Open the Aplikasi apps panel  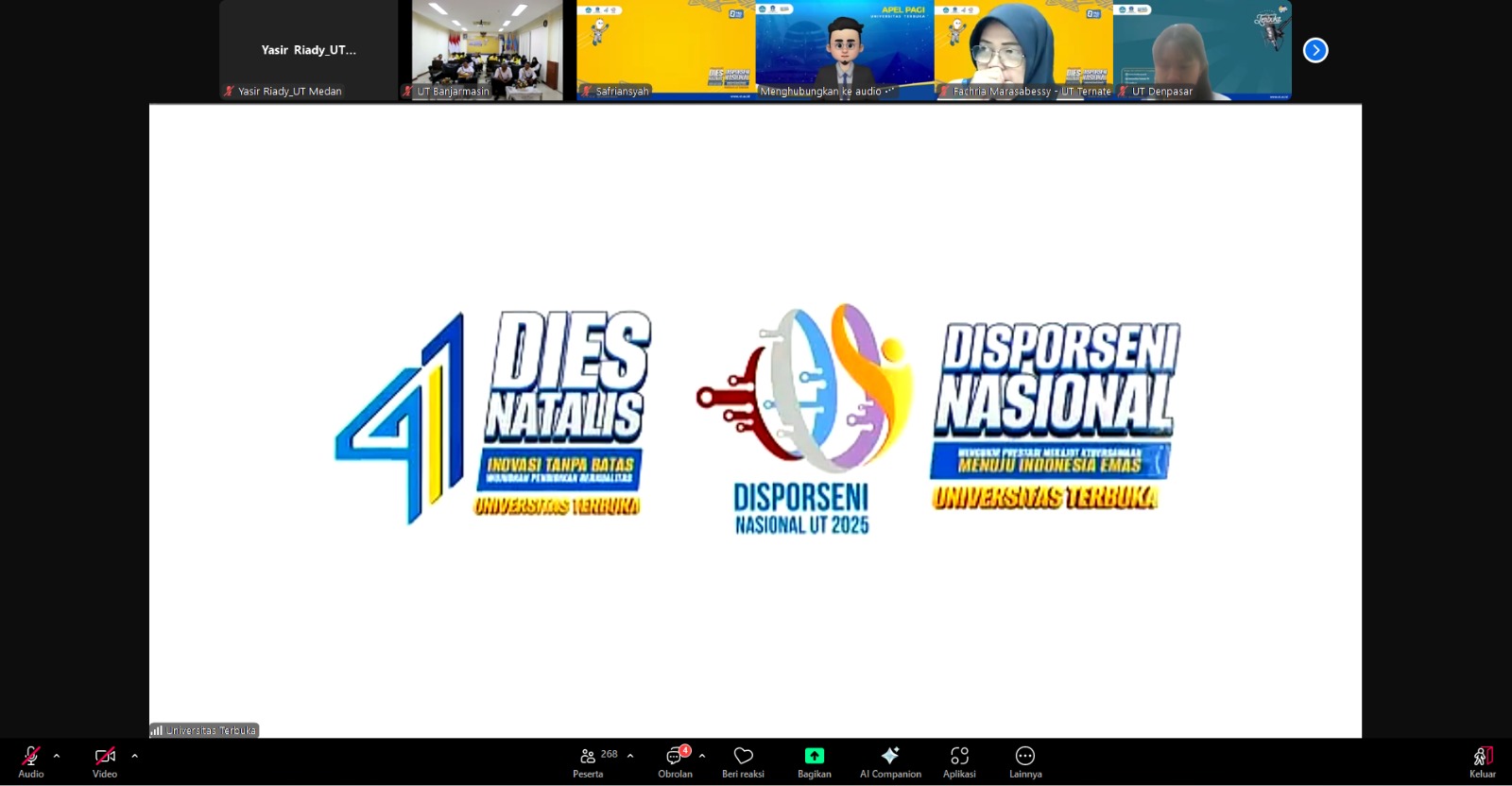(959, 761)
